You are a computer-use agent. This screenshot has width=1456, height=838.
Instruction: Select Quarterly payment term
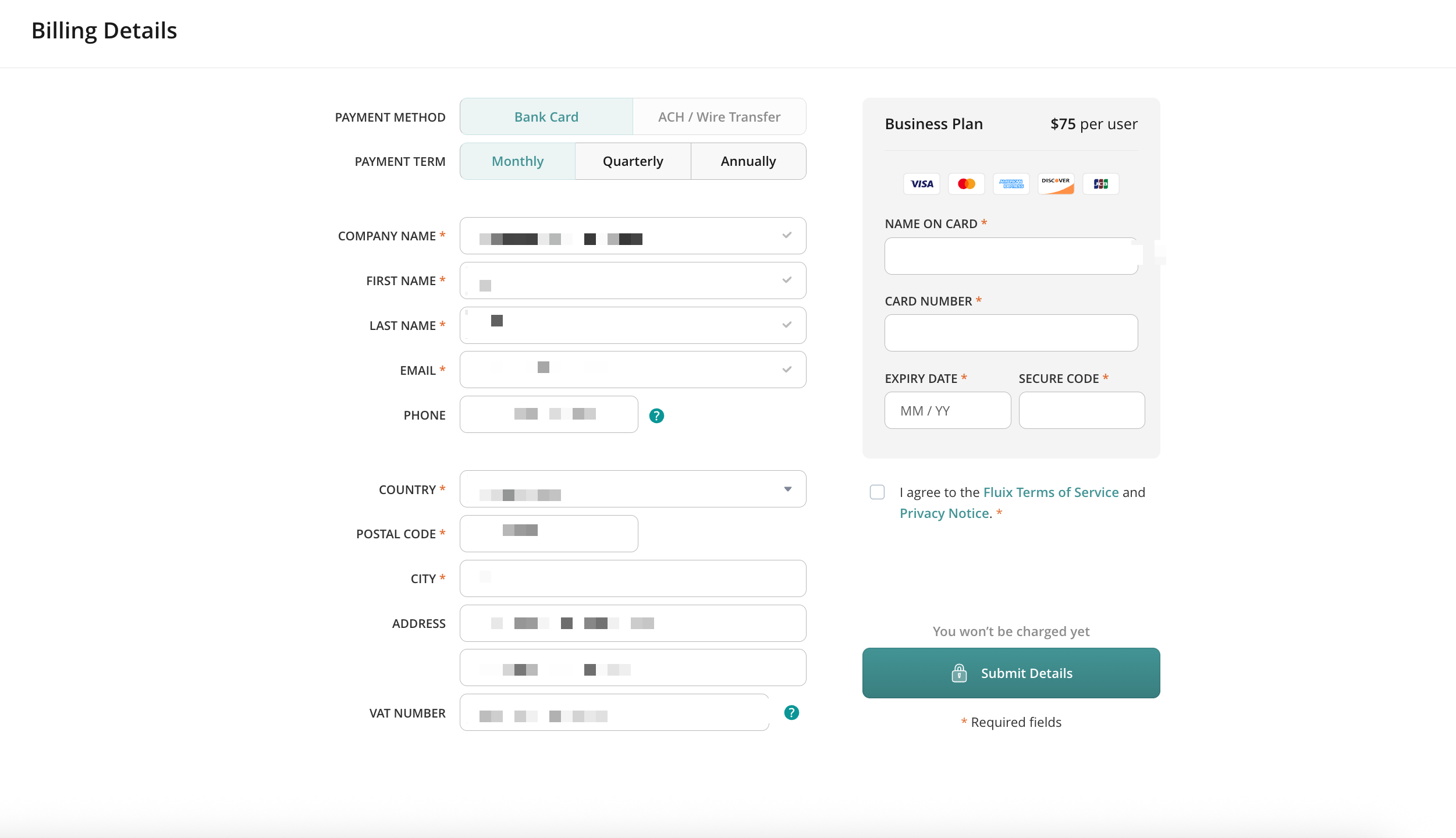633,161
